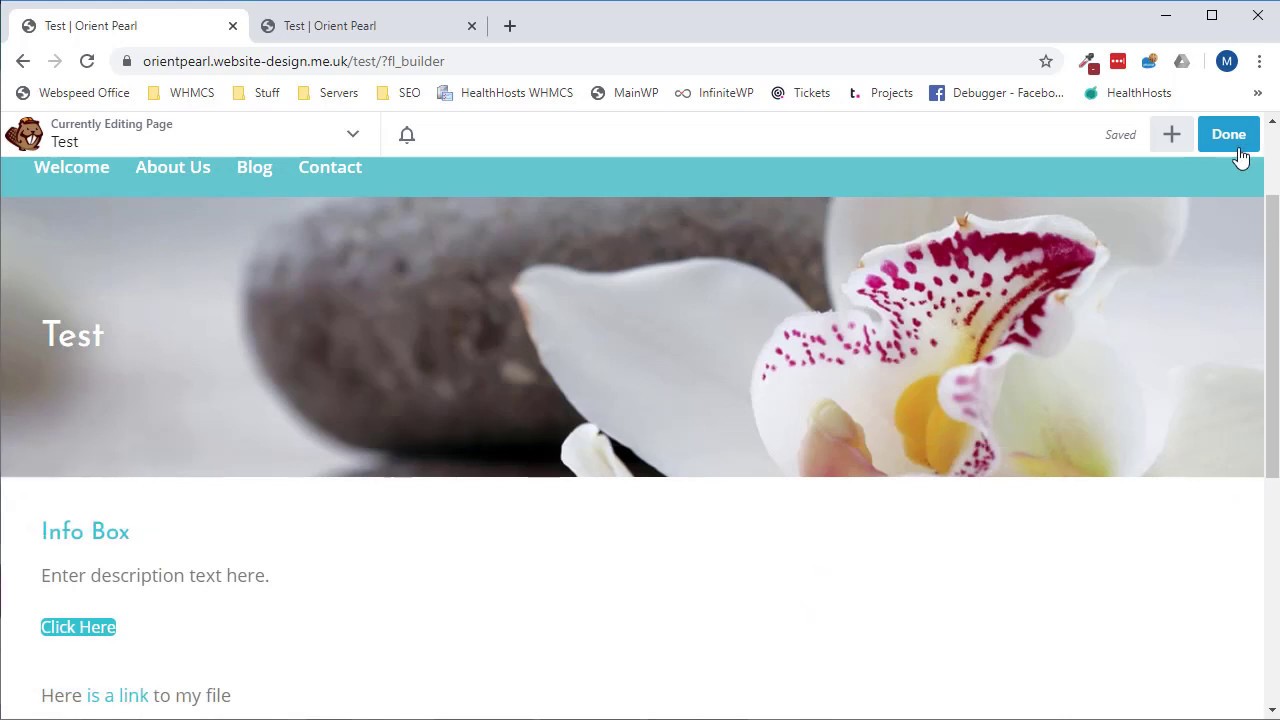Open the InfiniteWP bookmark
Screen dimensions: 1280x720
714,93
